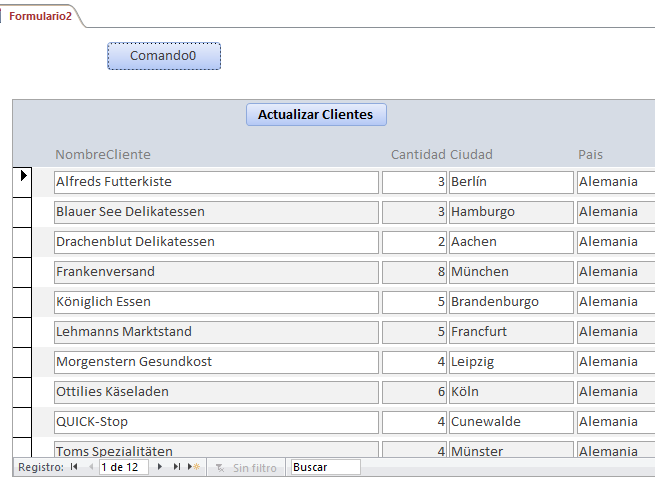Screen dimensions: 655x488
Task: Go to next record arrow
Action: coord(160,467)
